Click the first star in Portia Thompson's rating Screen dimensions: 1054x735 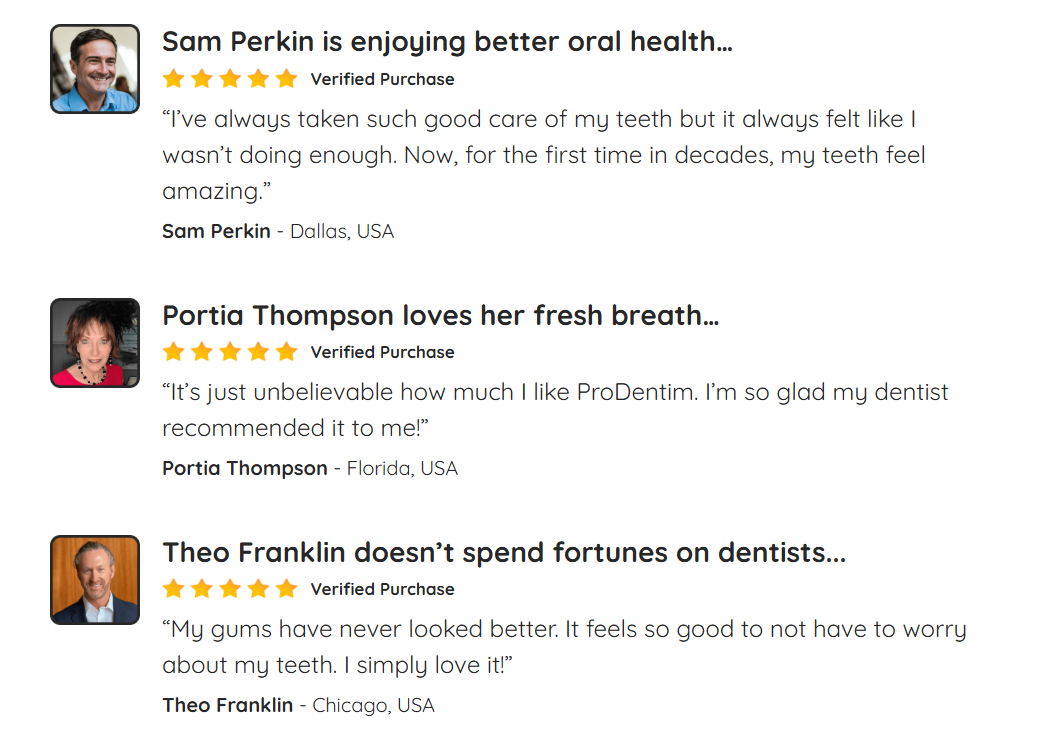tap(173, 352)
